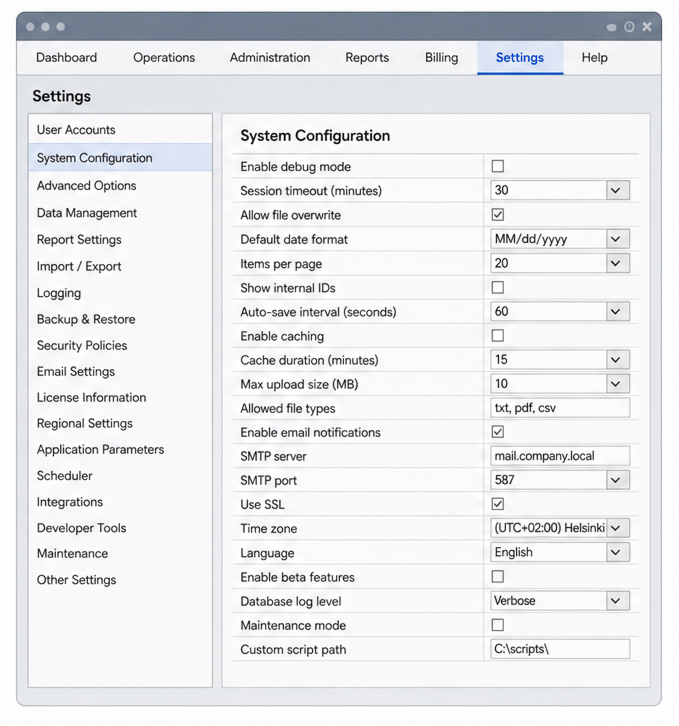The height and width of the screenshot is (726, 679).
Task: Open Regional Settings
Action: [120, 423]
